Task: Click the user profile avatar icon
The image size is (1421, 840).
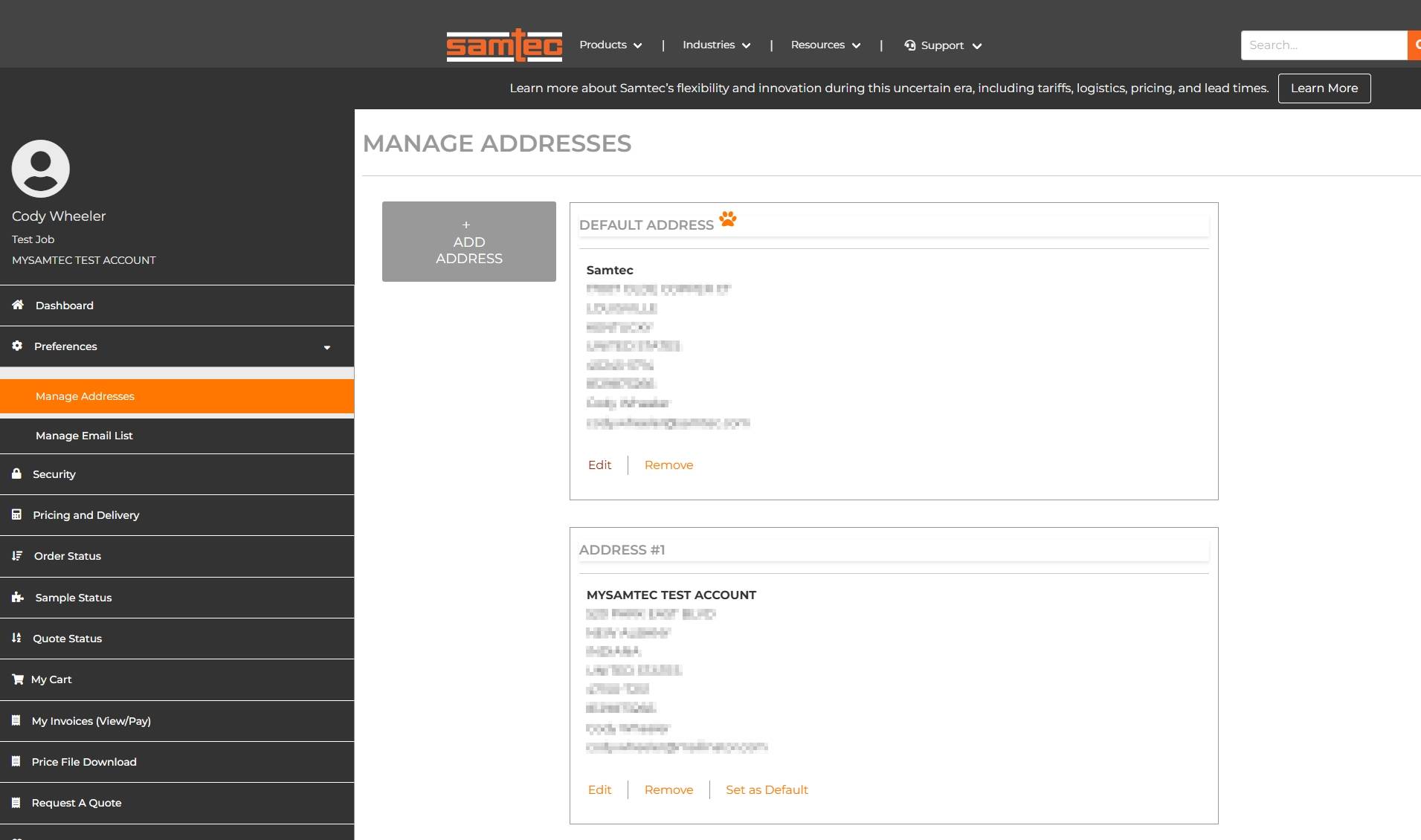Action: (x=41, y=169)
